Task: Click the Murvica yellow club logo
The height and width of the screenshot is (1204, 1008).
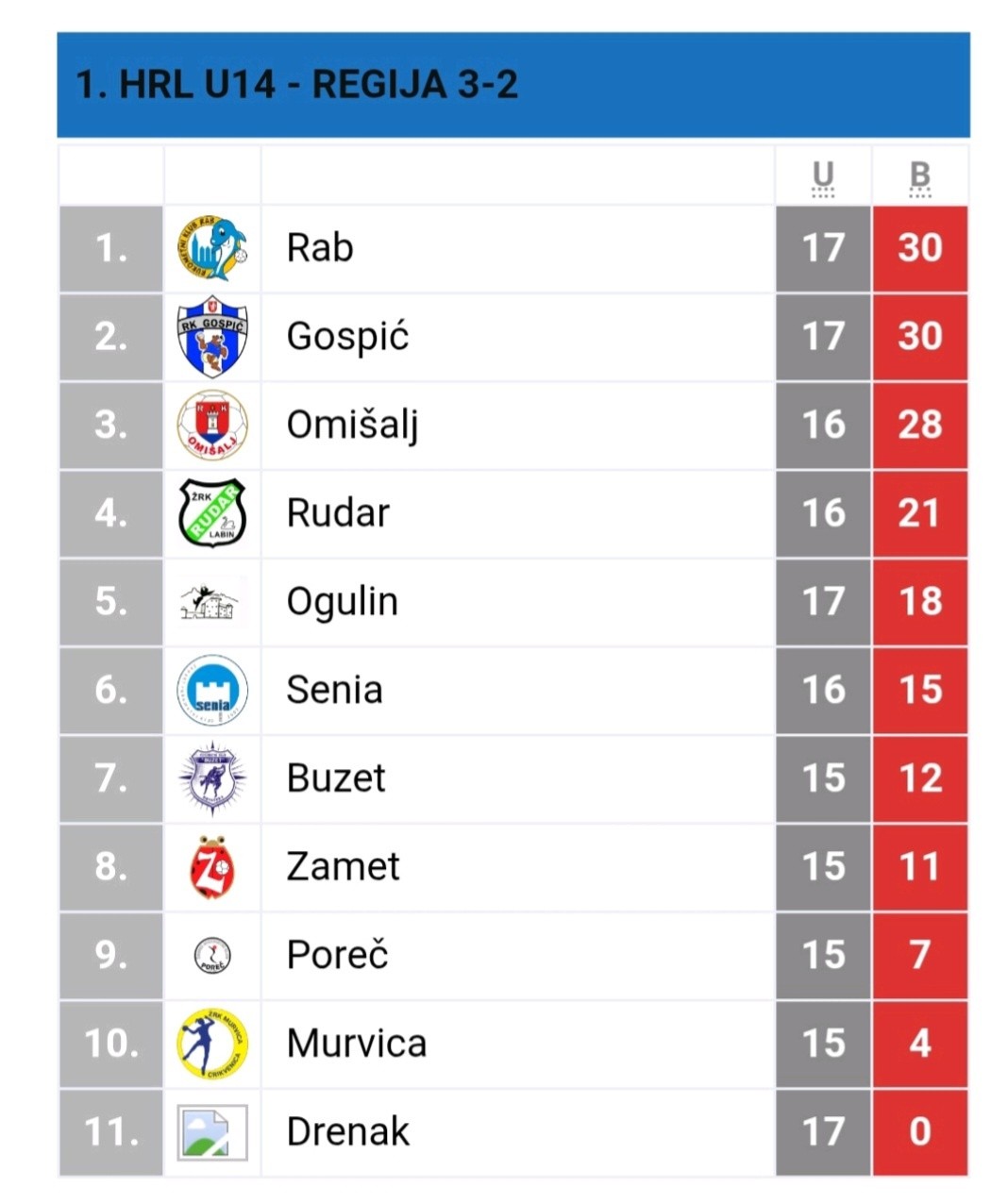Action: pos(212,1044)
